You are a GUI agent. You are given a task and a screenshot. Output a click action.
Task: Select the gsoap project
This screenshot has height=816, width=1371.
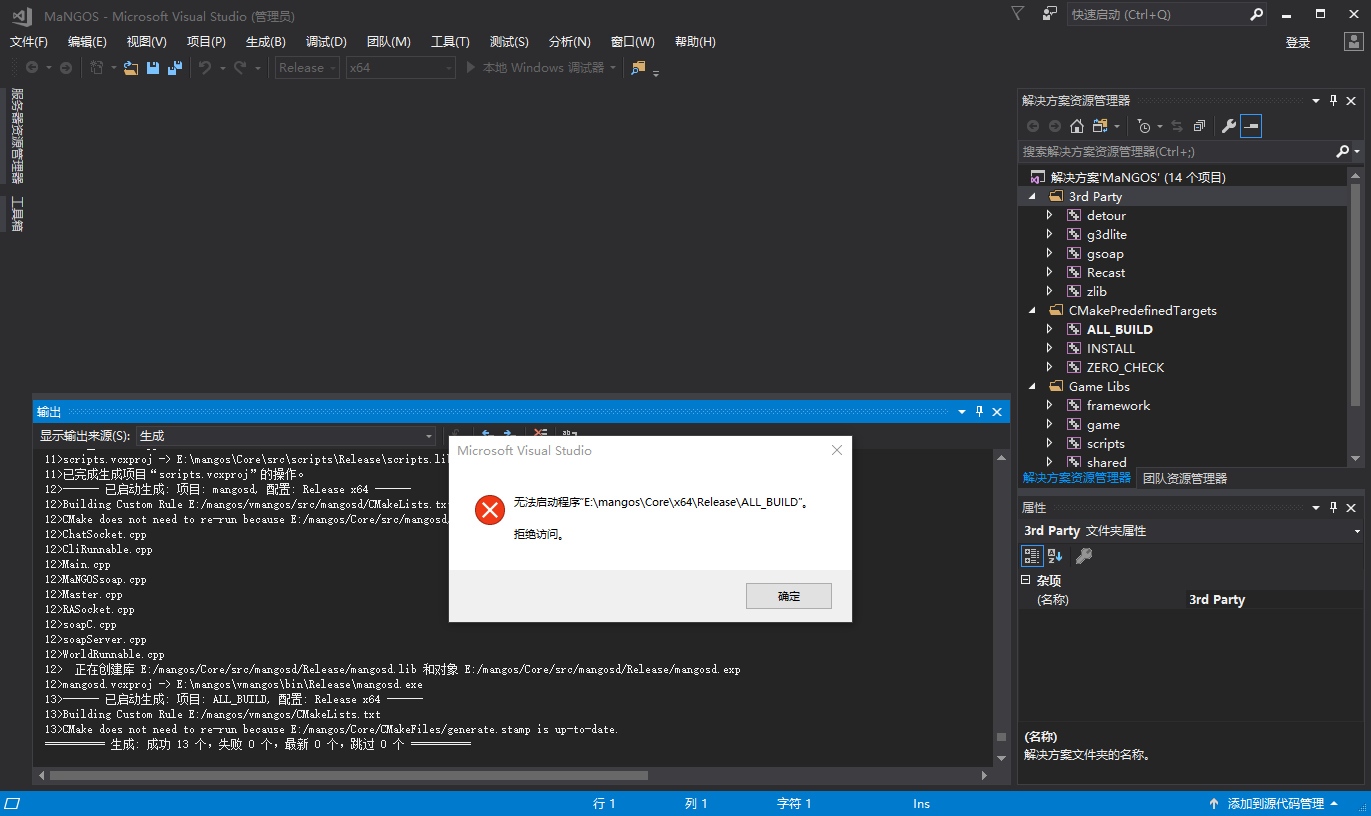point(1105,254)
